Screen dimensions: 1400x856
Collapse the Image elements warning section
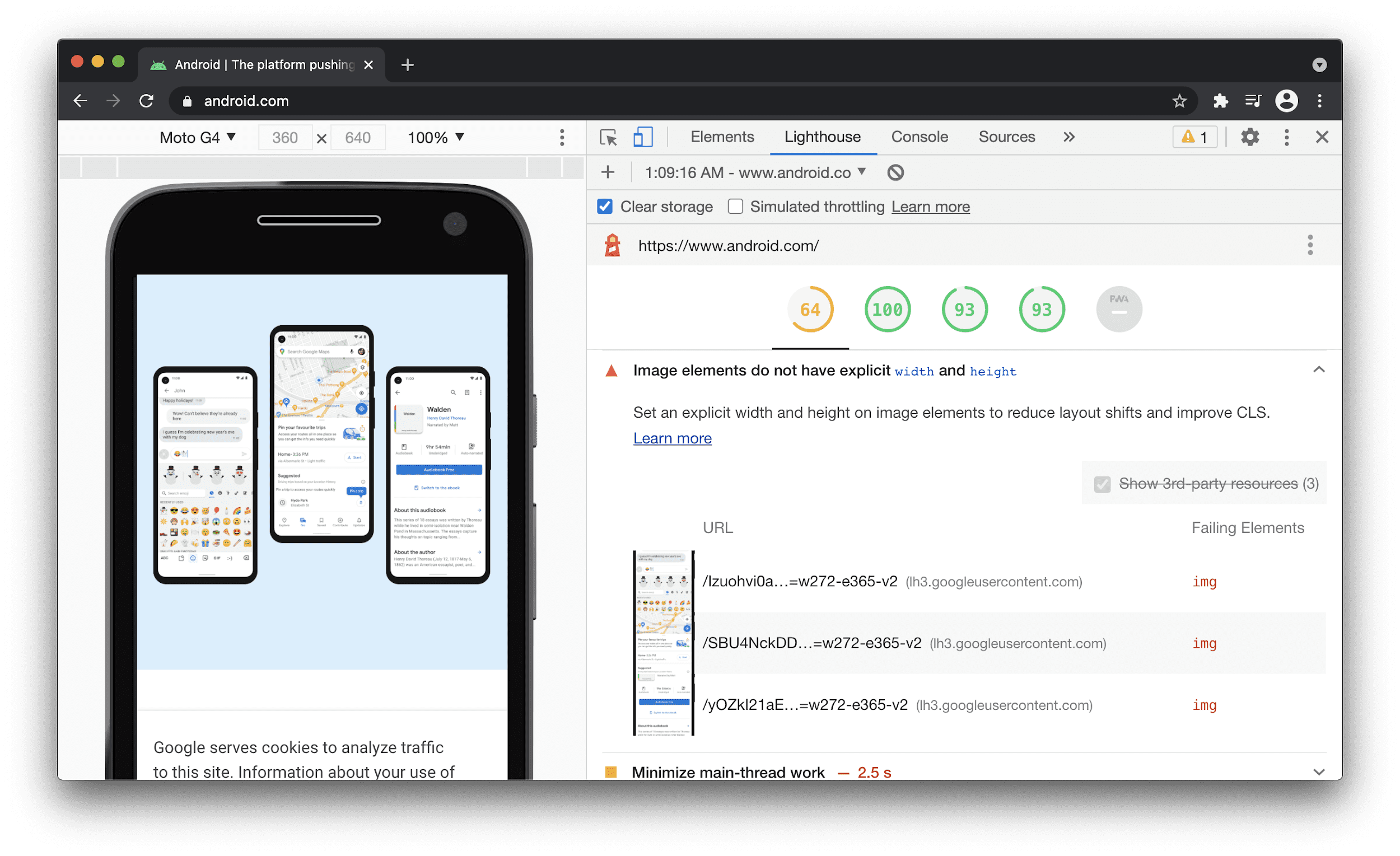[1319, 370]
